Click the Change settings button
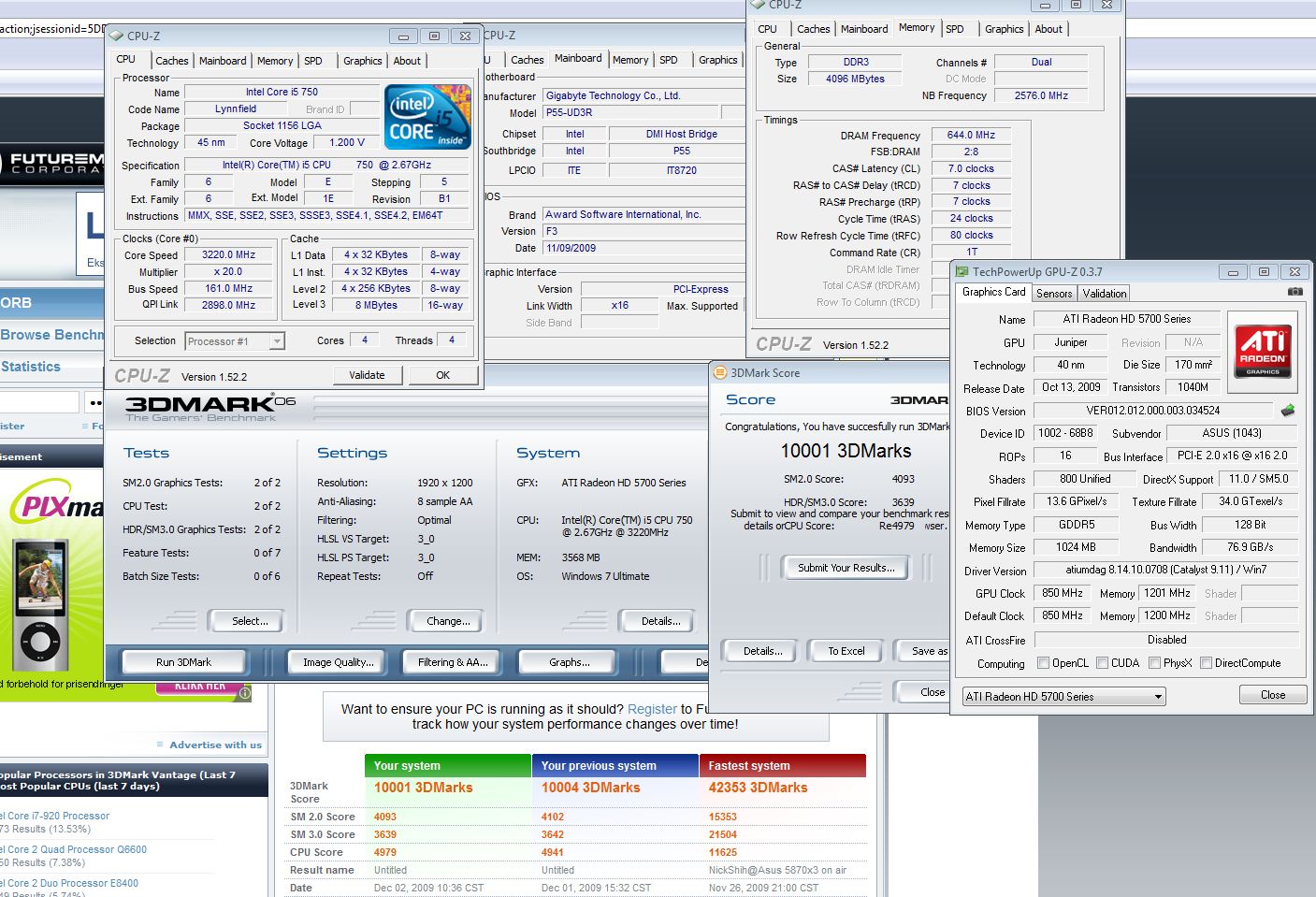 448,621
